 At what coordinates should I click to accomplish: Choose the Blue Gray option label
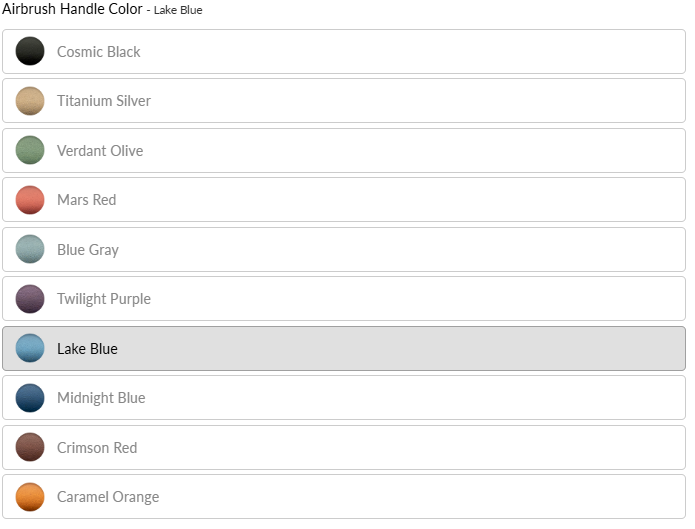pyautogui.click(x=88, y=250)
